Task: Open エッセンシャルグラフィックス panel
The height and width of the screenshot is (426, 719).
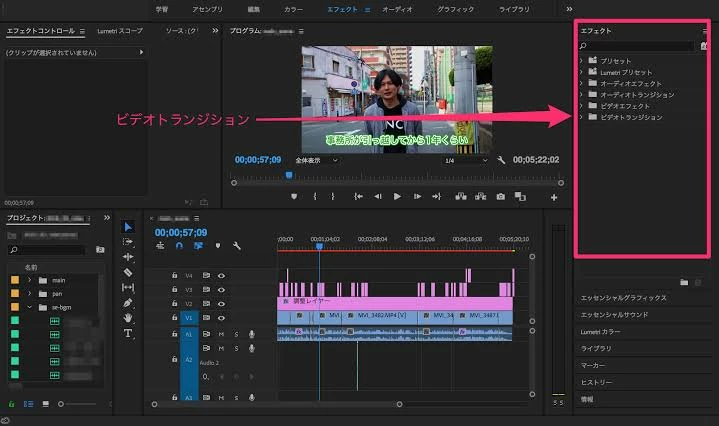Action: [x=623, y=298]
